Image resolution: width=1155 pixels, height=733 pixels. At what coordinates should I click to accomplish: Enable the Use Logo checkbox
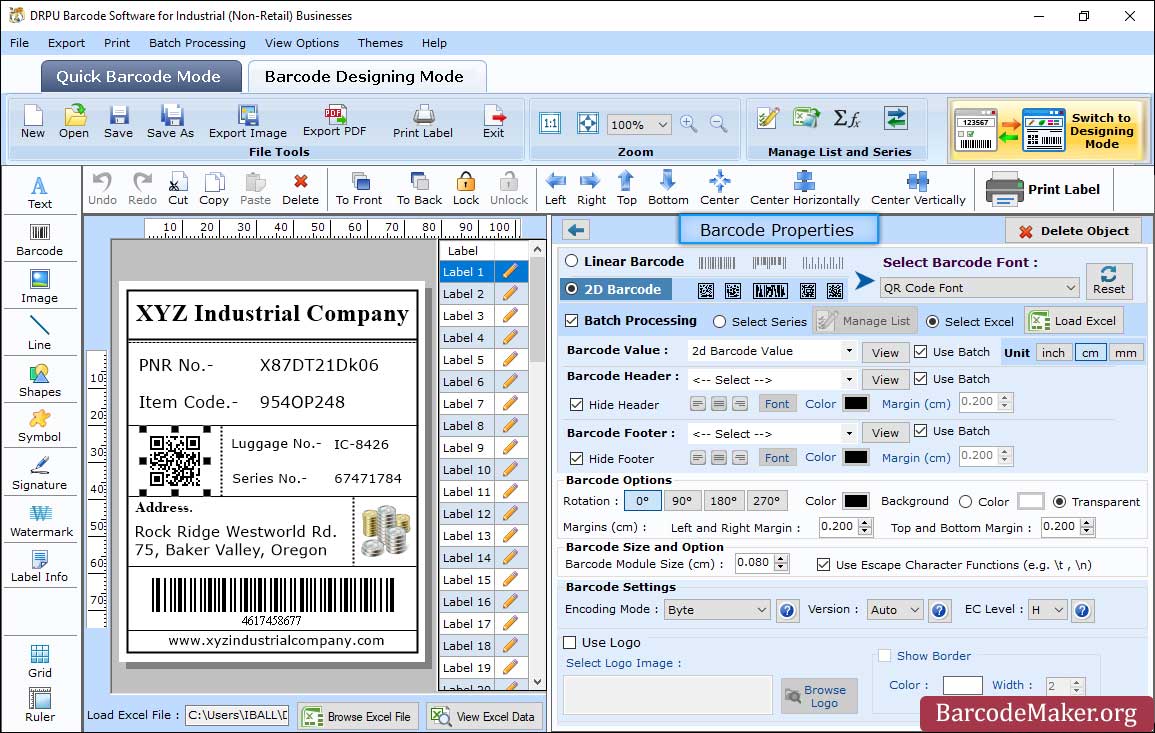click(569, 642)
